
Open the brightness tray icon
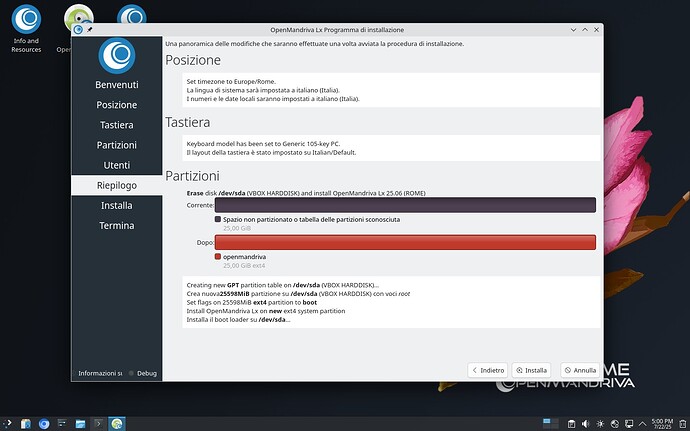coord(600,424)
